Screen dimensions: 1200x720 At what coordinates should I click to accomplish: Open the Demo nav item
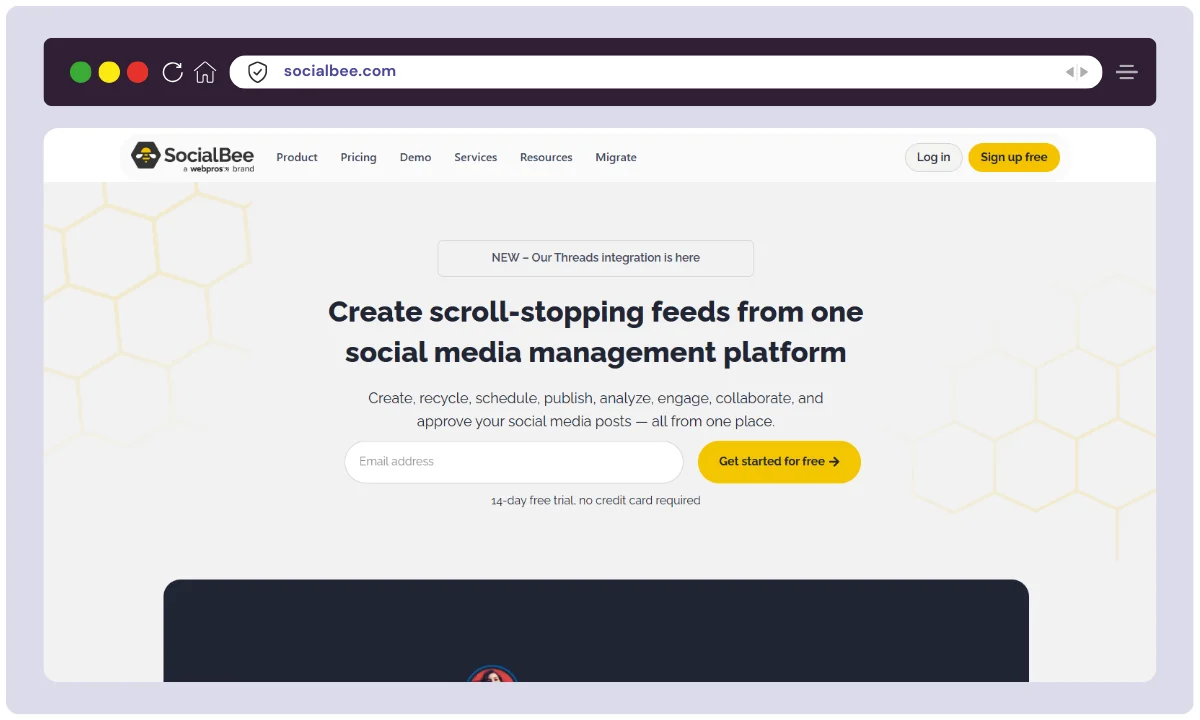pos(415,158)
